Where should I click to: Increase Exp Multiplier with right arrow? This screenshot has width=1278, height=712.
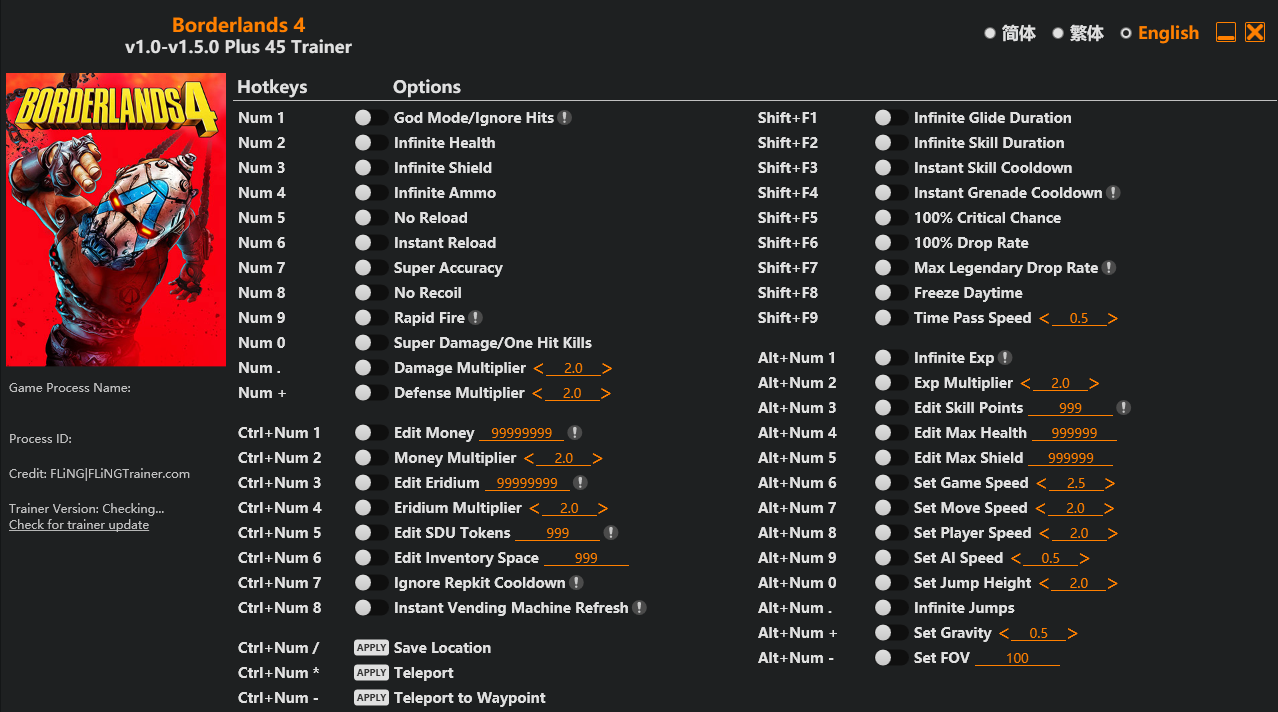[x=1094, y=383]
